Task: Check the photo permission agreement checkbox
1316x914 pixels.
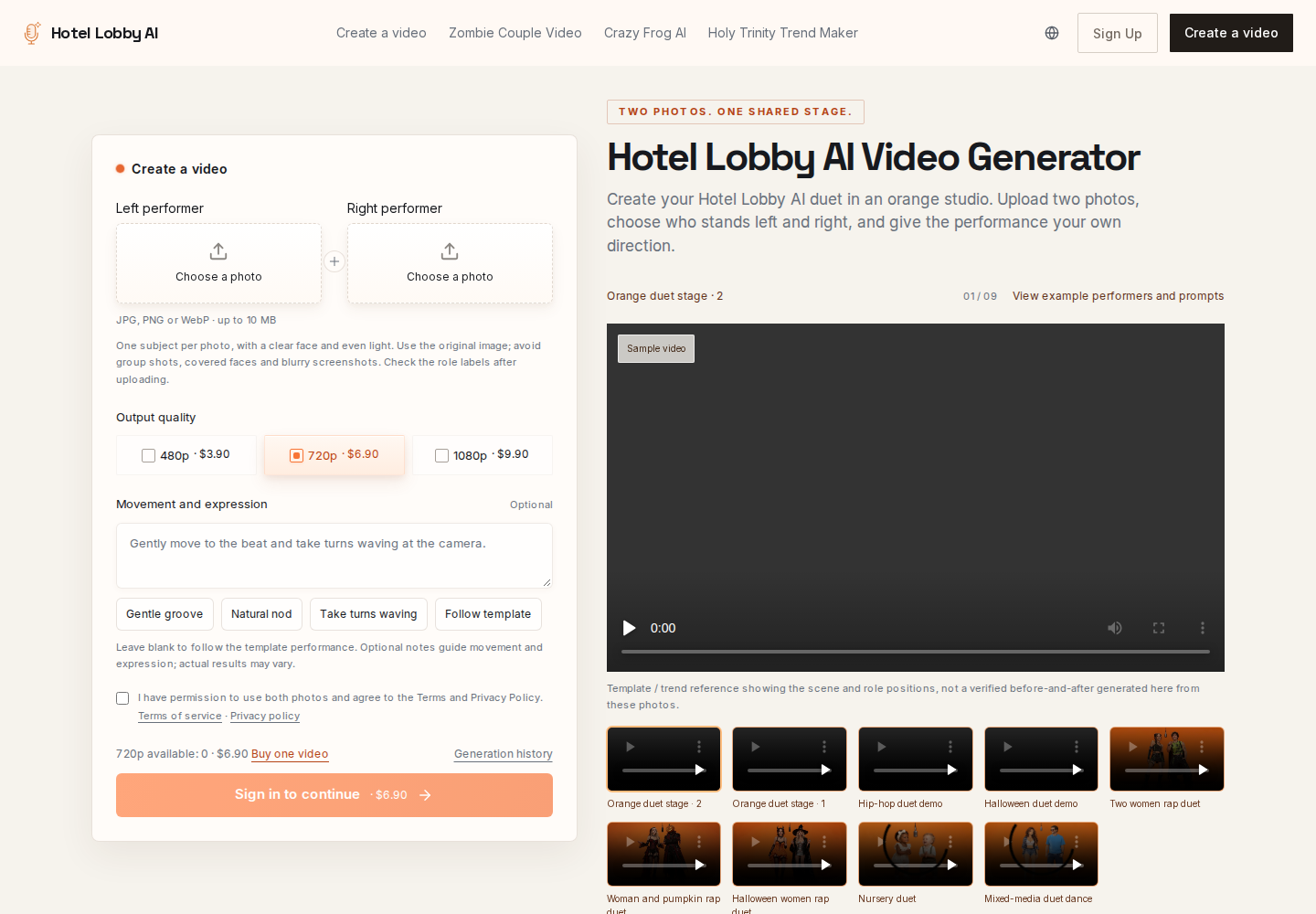Action: click(x=122, y=698)
